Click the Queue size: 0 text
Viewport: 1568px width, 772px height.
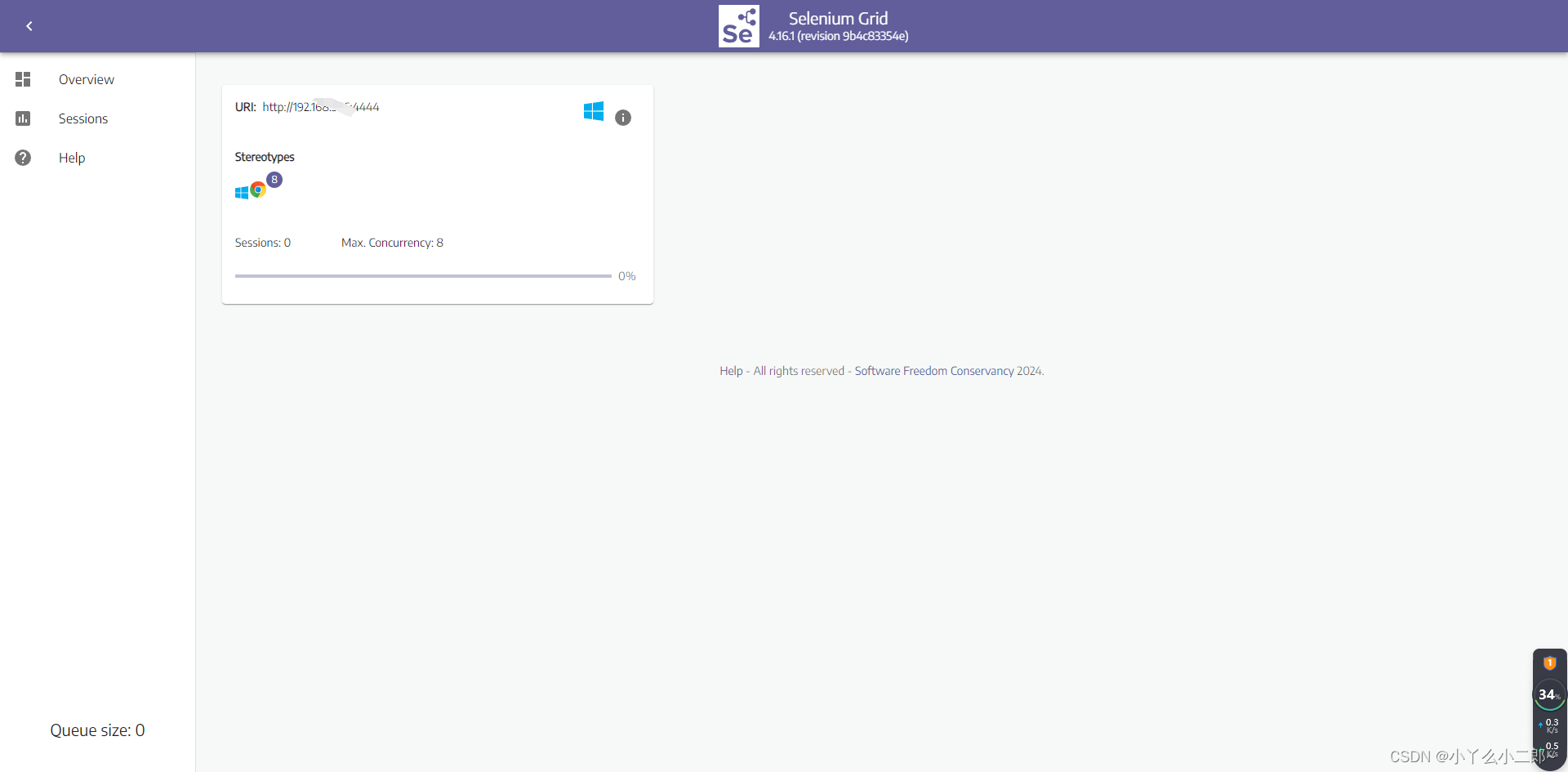point(98,730)
